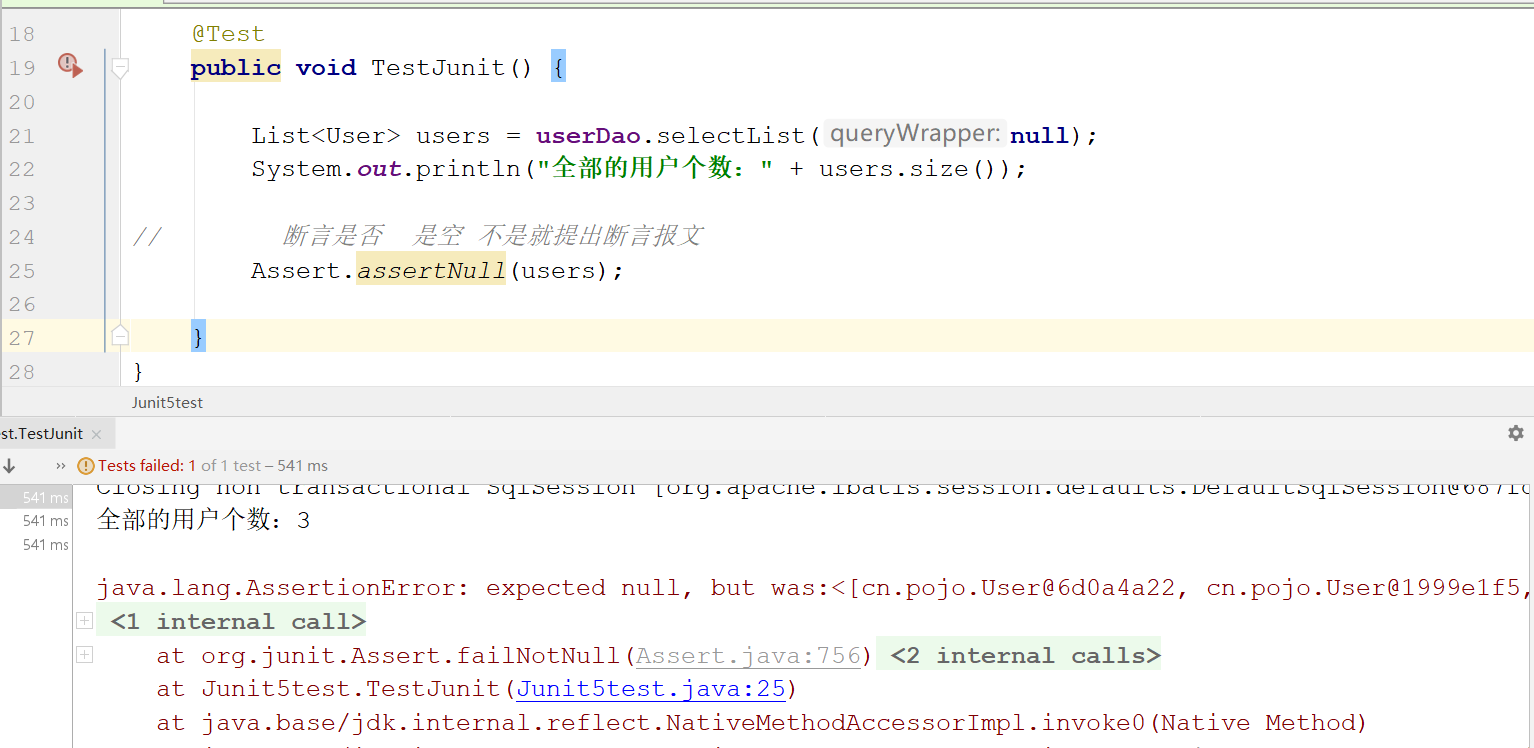Image resolution: width=1534 pixels, height=748 pixels.
Task: Select third 541 ms test tree row
Action: click(x=36, y=544)
